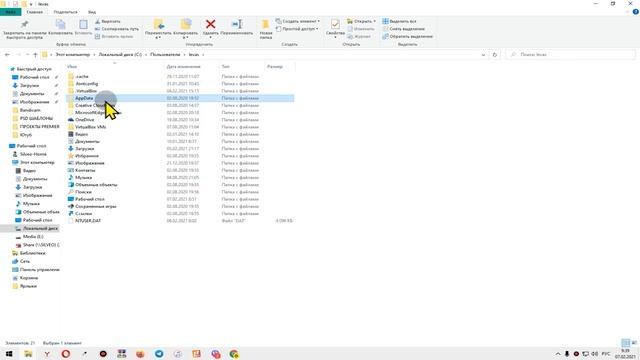640x360 pixels.
Task: Open ПРОЕКТЫ PREMIER in the navigation pane
Action: tap(39, 127)
